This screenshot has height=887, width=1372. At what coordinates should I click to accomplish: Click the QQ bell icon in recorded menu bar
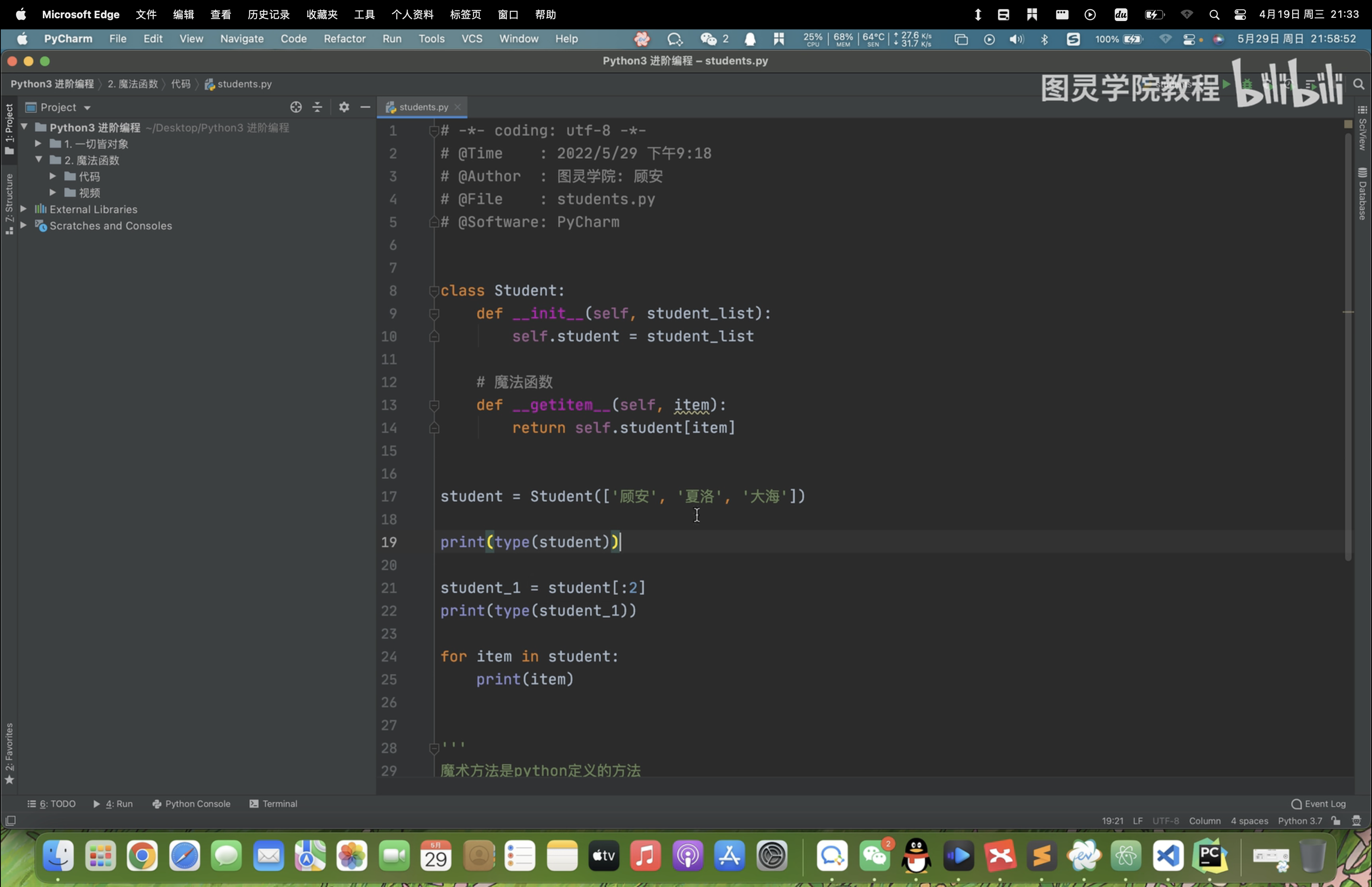point(750,39)
